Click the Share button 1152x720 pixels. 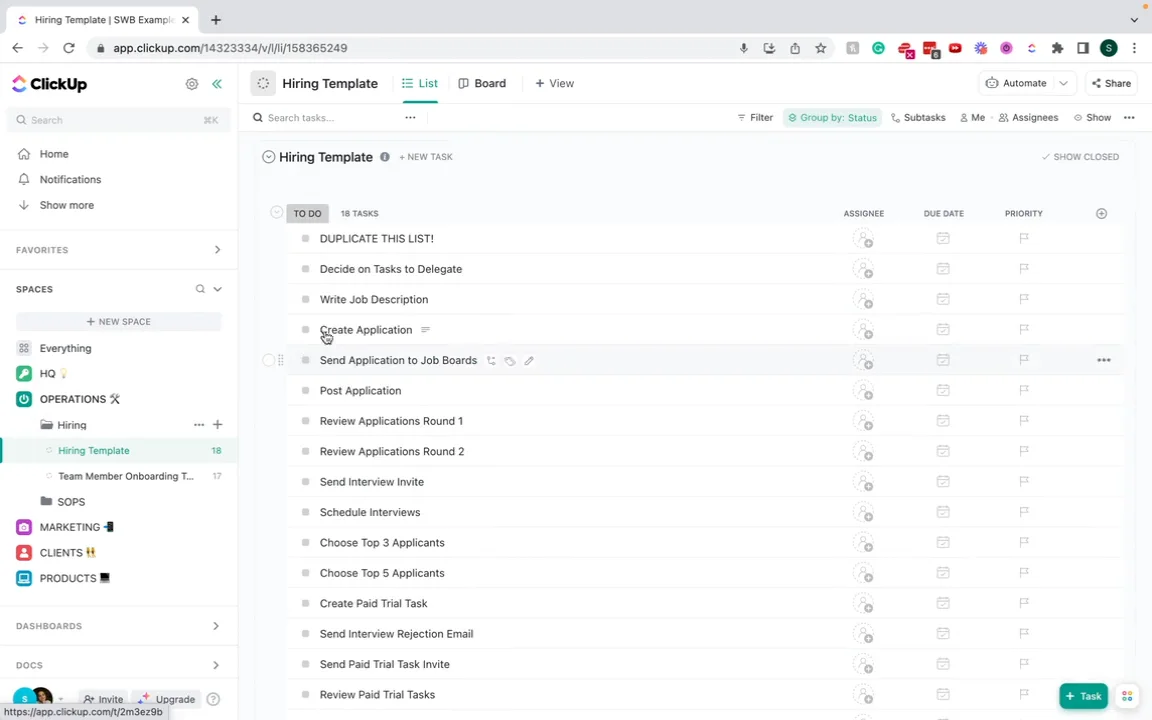1111,83
